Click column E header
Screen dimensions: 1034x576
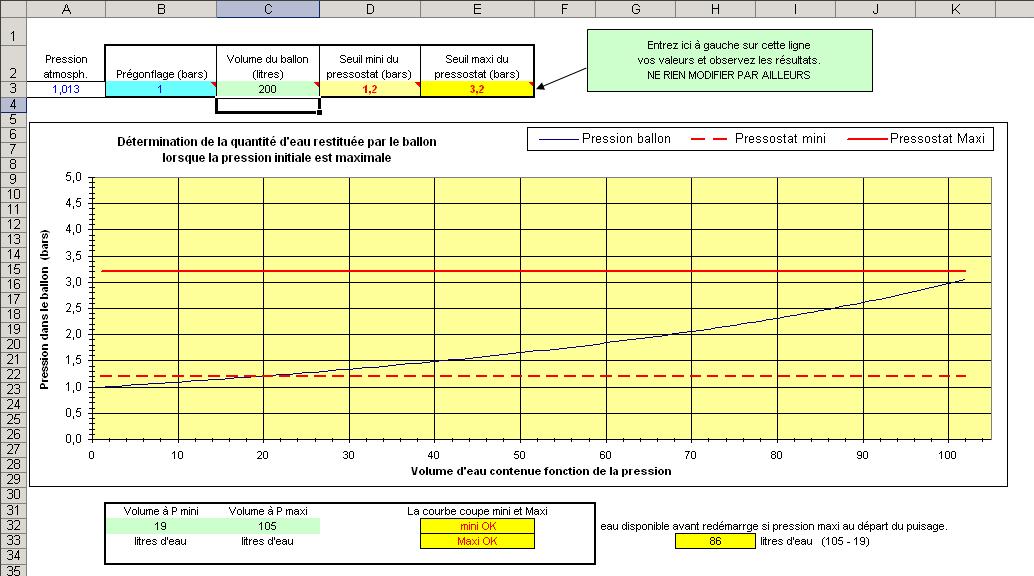477,9
